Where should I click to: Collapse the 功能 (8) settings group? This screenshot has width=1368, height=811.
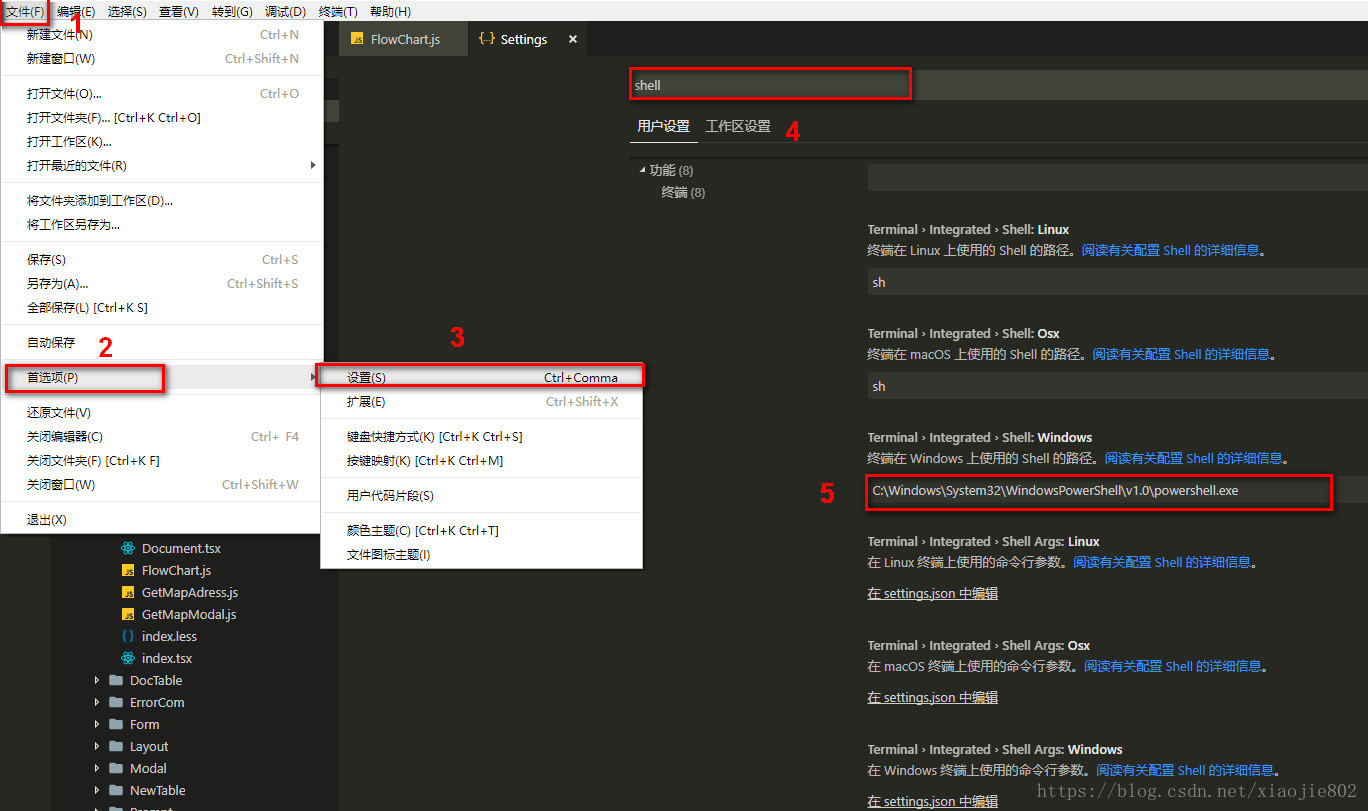[643, 171]
